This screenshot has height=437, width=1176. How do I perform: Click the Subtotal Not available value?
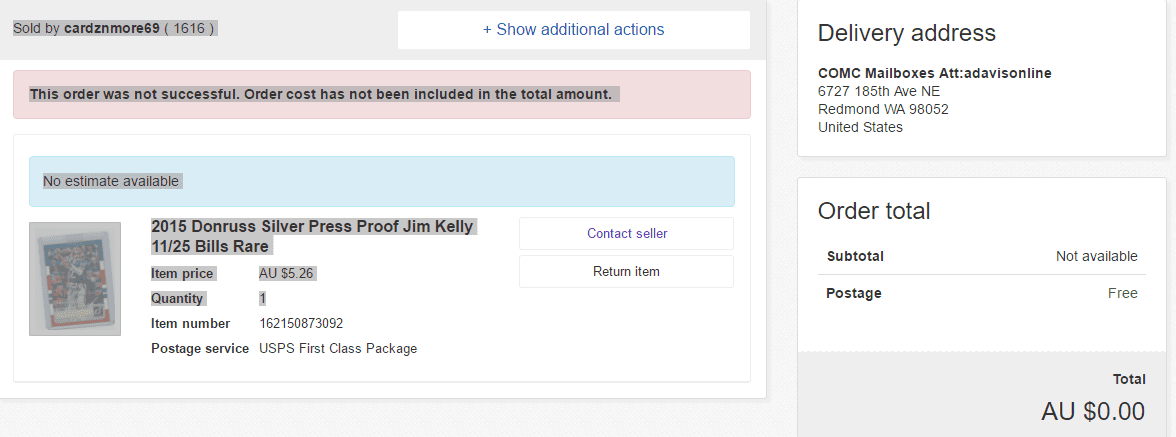tap(1096, 256)
